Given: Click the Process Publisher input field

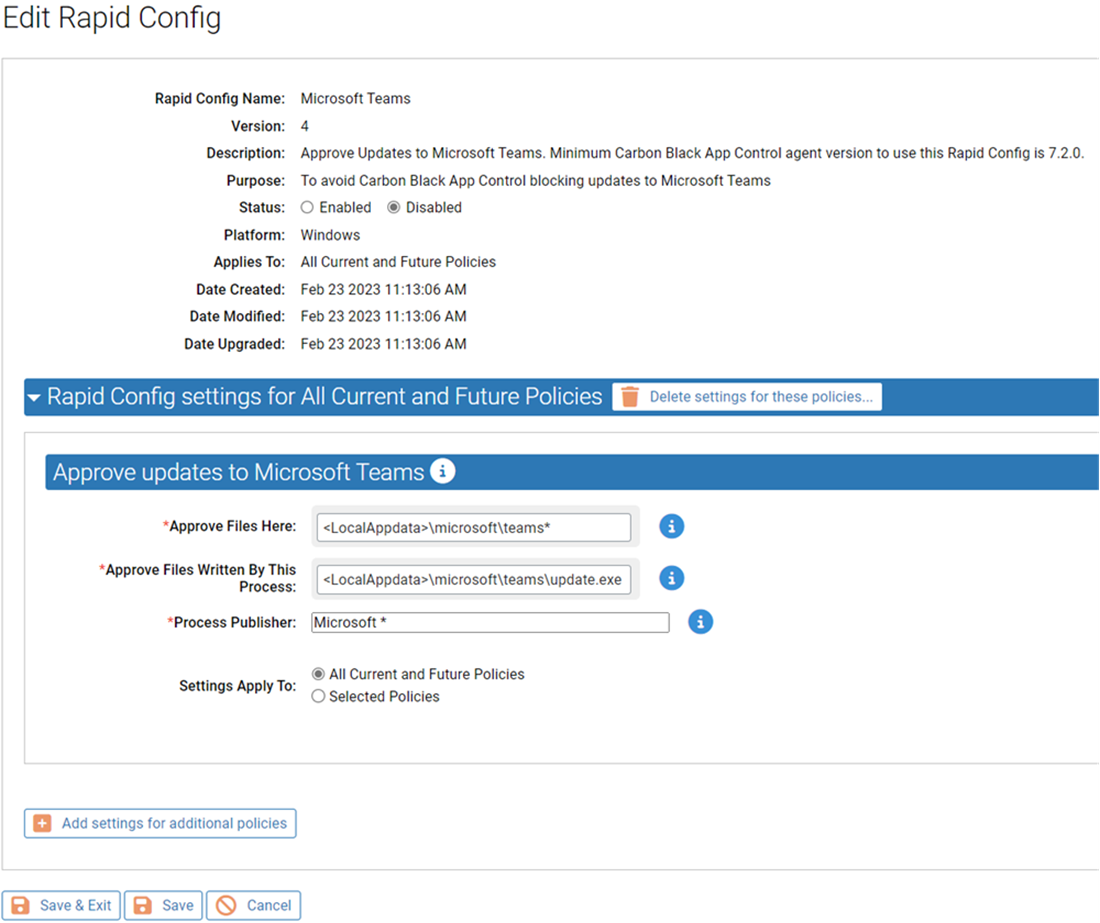Looking at the screenshot, I should pos(490,622).
